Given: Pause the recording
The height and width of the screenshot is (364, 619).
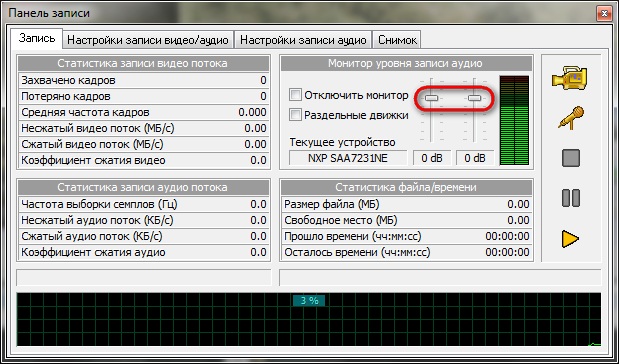Looking at the screenshot, I should (571, 198).
